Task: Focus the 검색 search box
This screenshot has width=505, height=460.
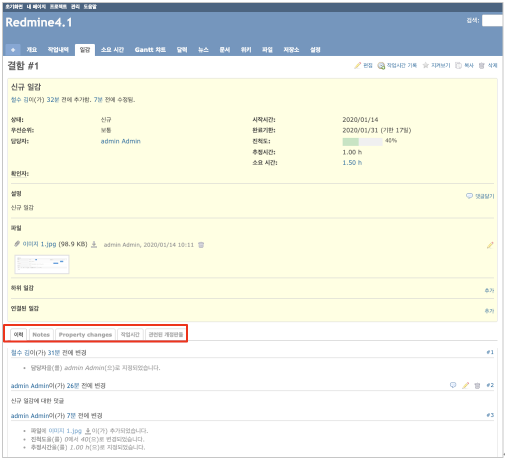Action: 492,21
